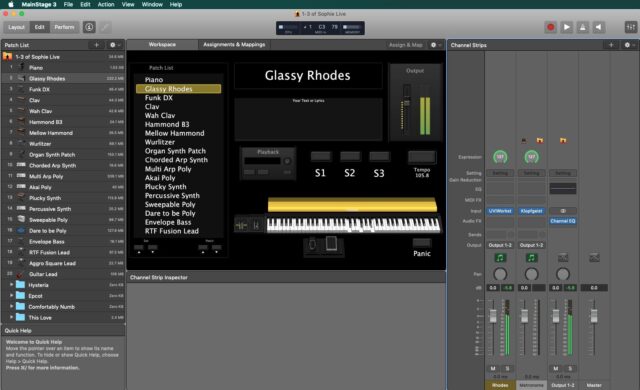Mute the Output 1-2 channel strip
This screenshot has width=640, height=390.
point(556,368)
